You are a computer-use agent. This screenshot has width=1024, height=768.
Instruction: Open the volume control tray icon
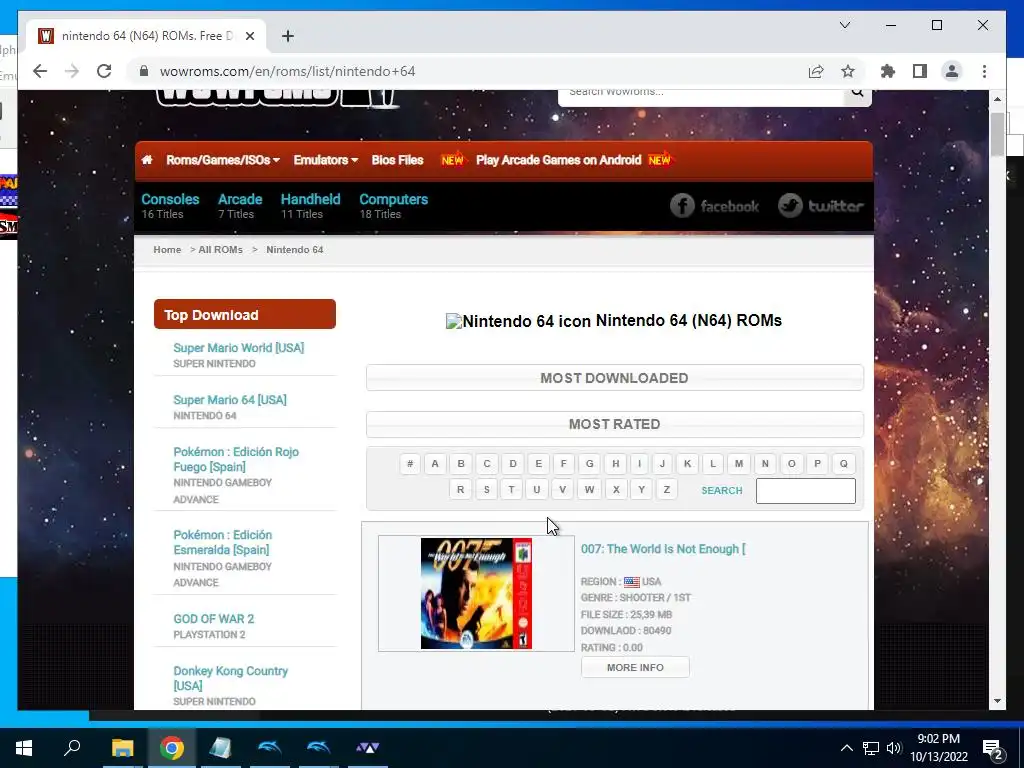[894, 748]
